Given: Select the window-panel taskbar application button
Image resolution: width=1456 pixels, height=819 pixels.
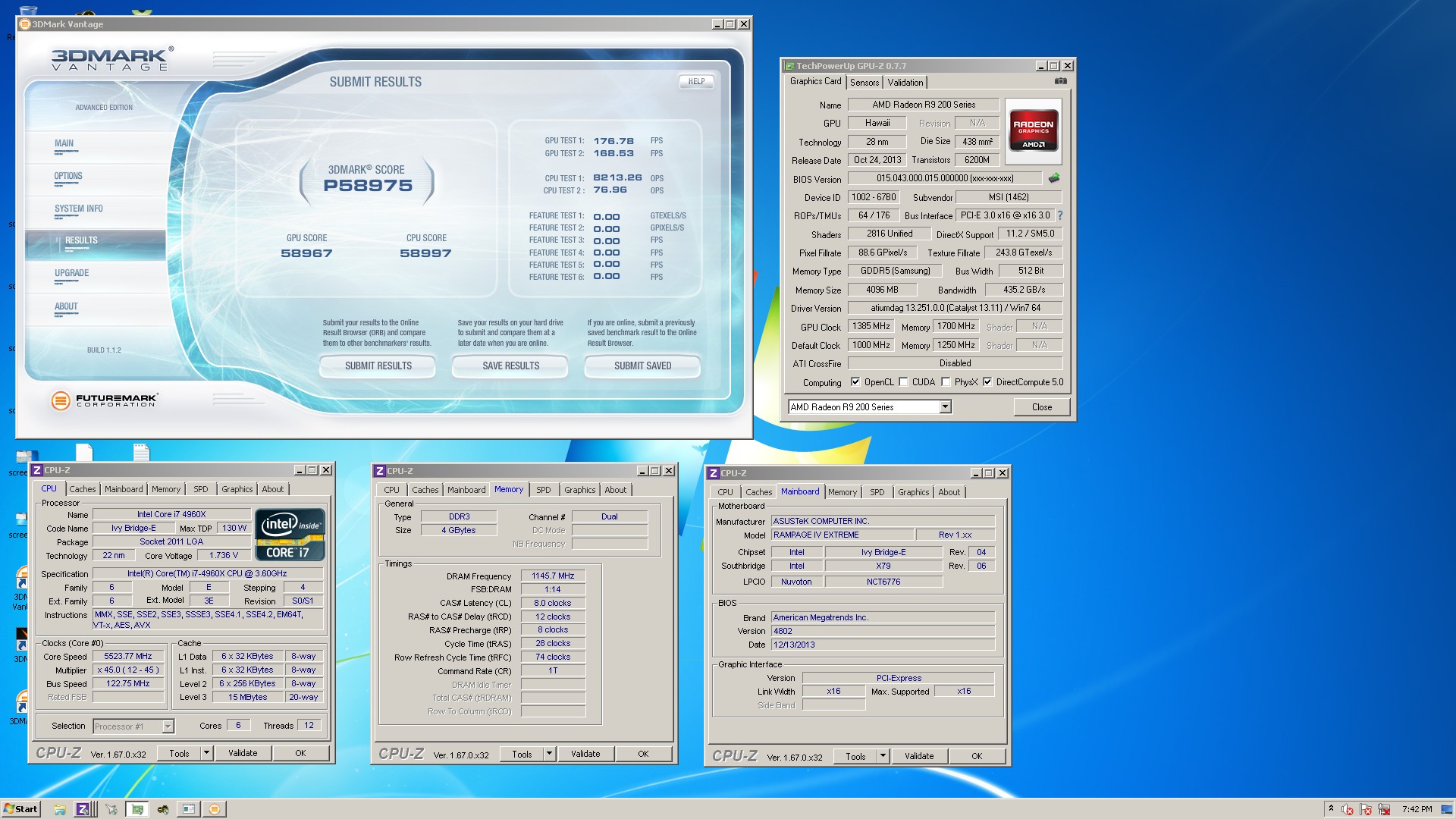Looking at the screenshot, I should pos(188,809).
